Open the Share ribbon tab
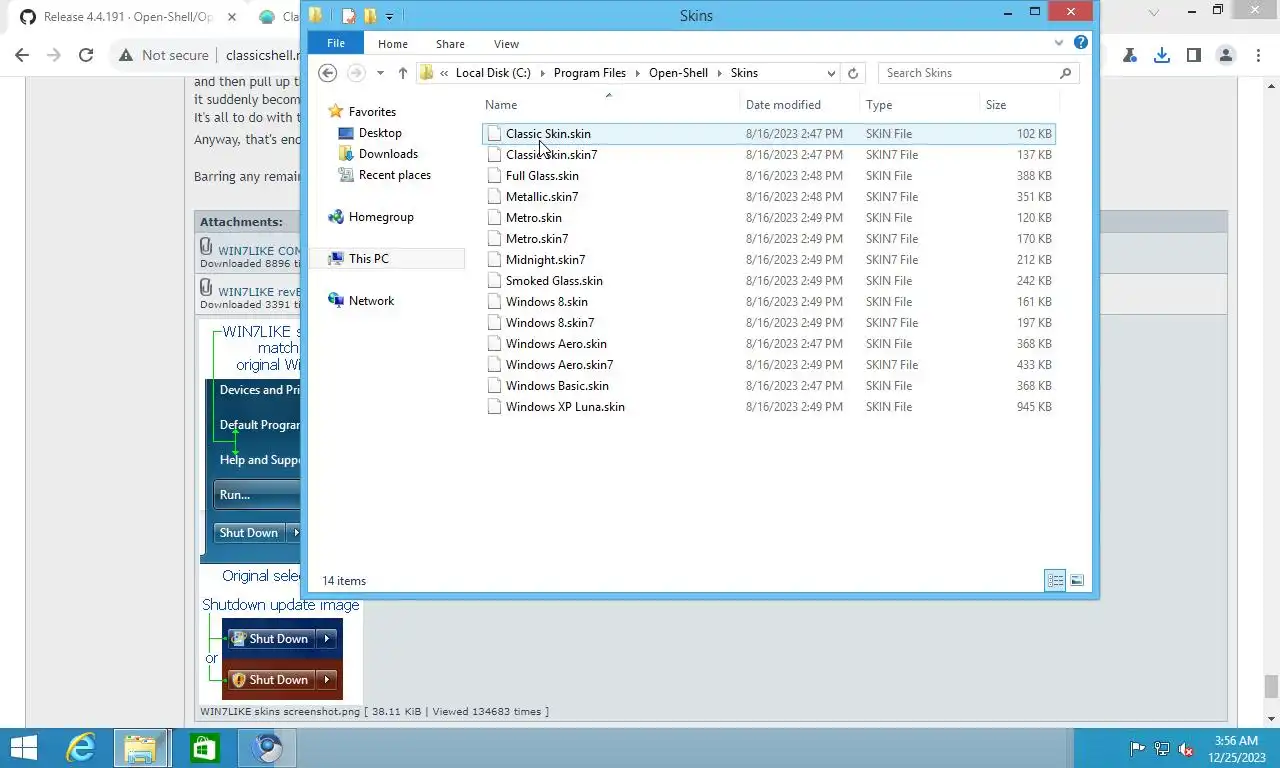This screenshot has width=1280, height=768. tap(450, 44)
